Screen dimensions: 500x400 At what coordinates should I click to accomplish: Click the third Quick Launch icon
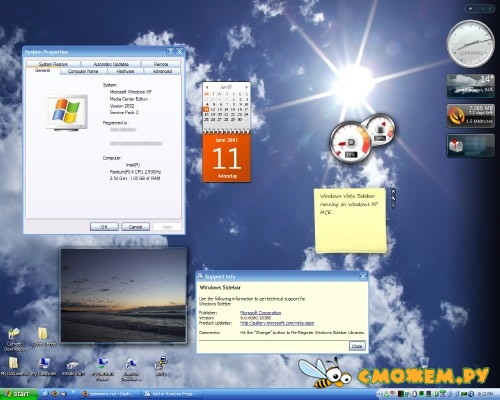[x=63, y=394]
